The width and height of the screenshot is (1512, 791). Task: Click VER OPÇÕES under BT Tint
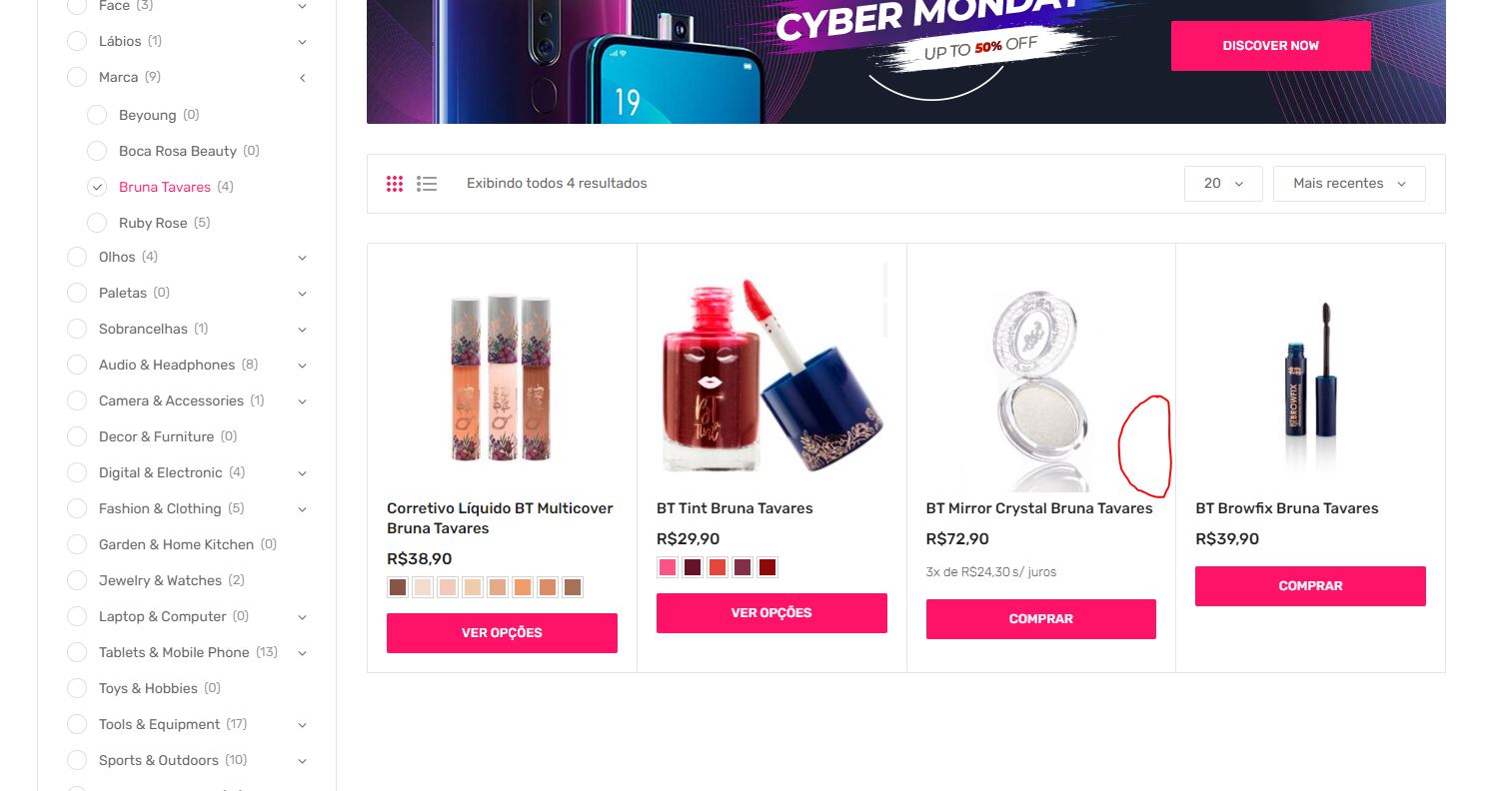771,613
